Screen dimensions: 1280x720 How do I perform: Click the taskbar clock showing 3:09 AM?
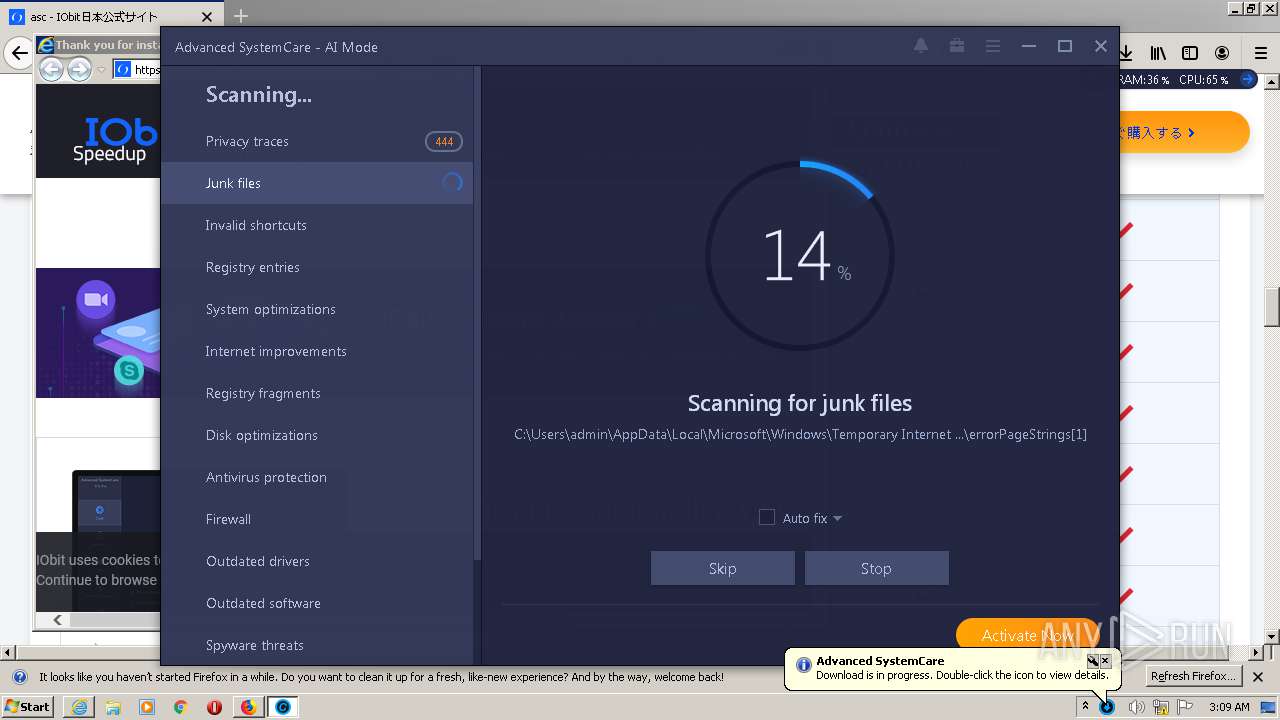coord(1229,707)
